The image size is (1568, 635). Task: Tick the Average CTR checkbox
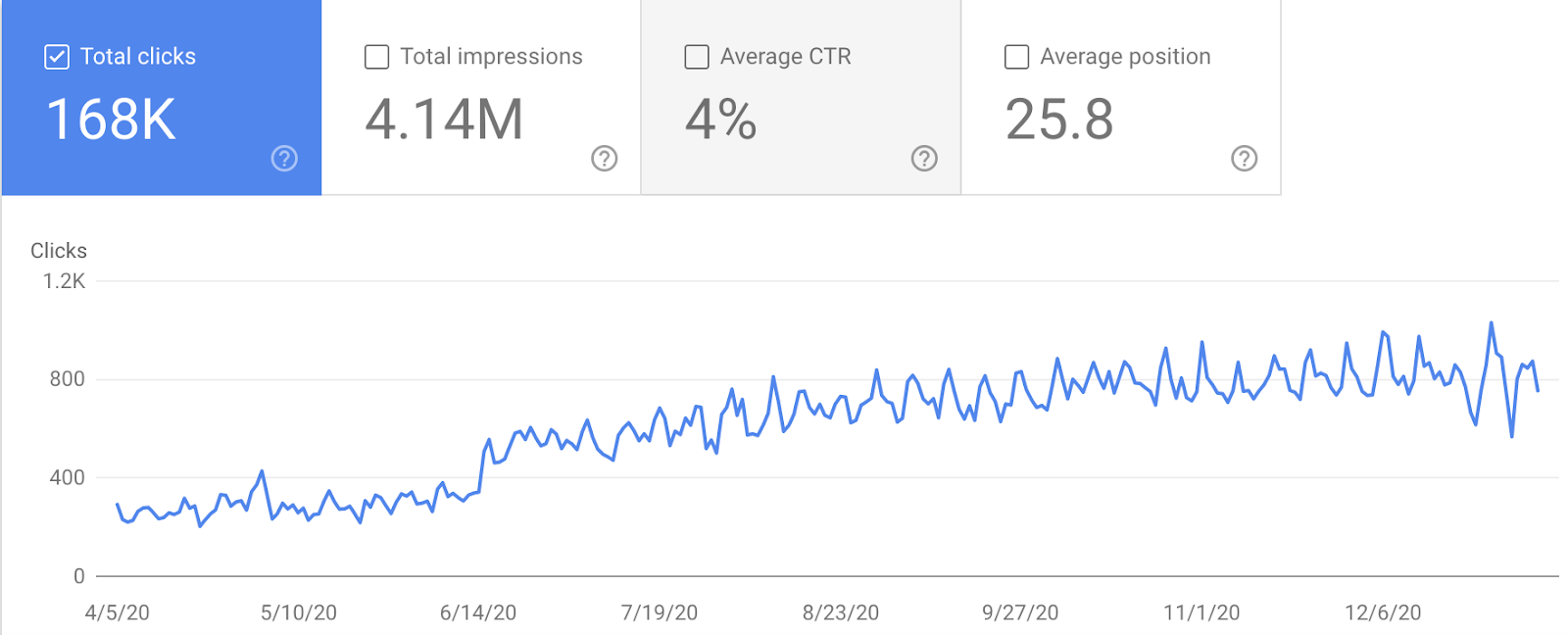click(x=697, y=57)
